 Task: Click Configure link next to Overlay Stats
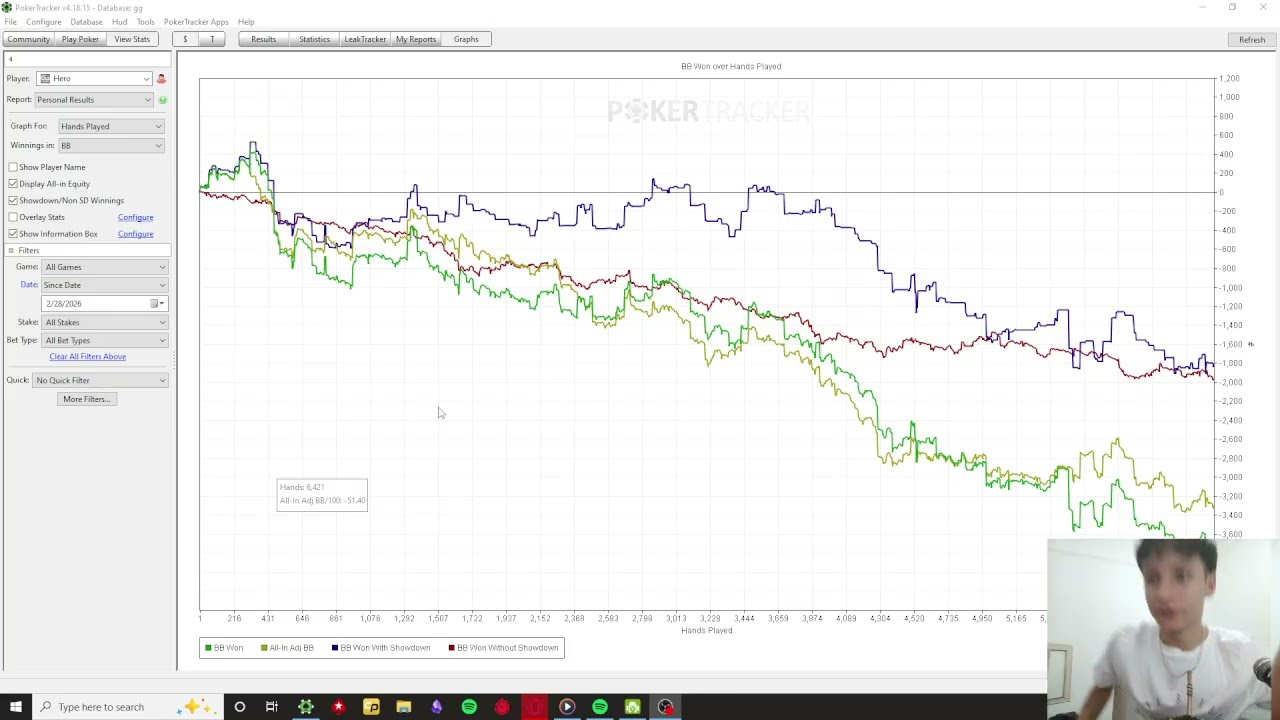click(x=135, y=217)
